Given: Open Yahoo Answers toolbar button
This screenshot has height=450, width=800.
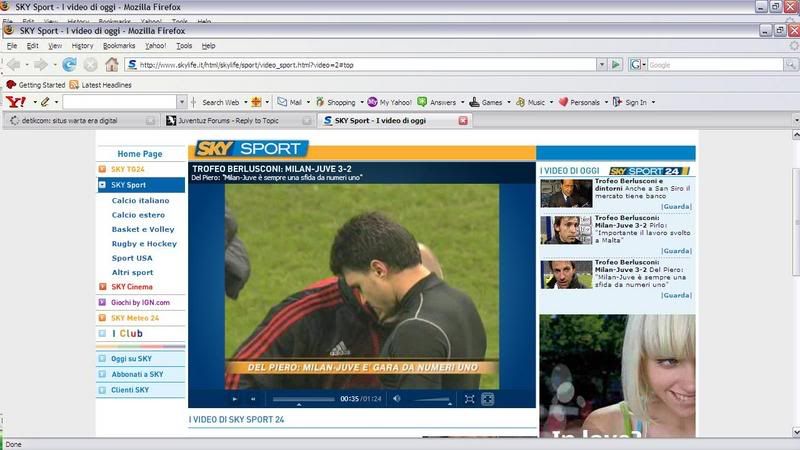Looking at the screenshot, I should coord(437,102).
